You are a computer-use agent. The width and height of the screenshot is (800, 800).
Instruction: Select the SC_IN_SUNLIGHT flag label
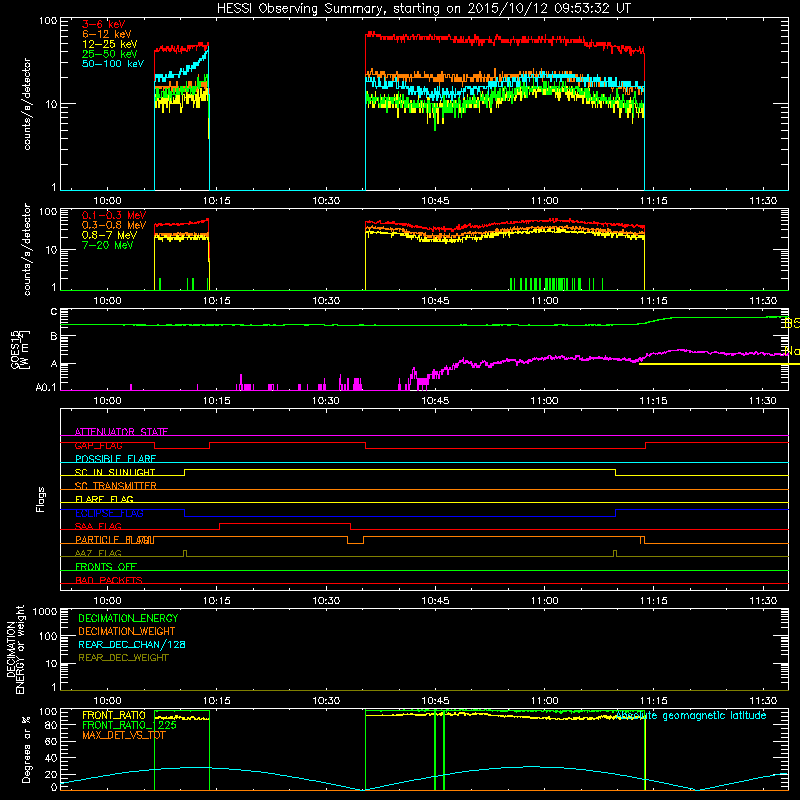115,472
